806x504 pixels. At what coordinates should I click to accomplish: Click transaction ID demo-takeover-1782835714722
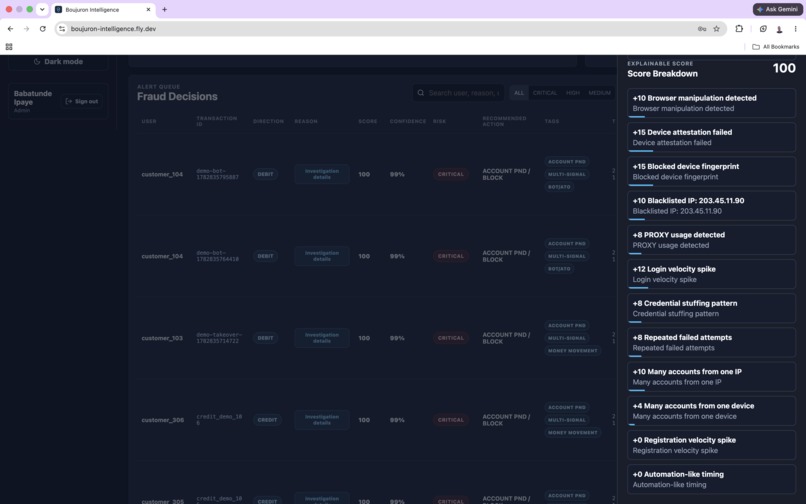pos(219,338)
